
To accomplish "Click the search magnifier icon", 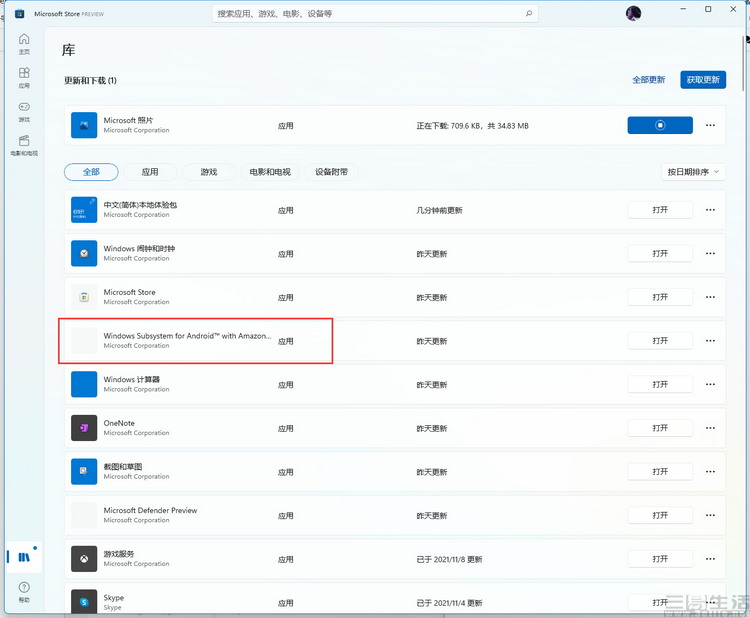I will pyautogui.click(x=529, y=13).
